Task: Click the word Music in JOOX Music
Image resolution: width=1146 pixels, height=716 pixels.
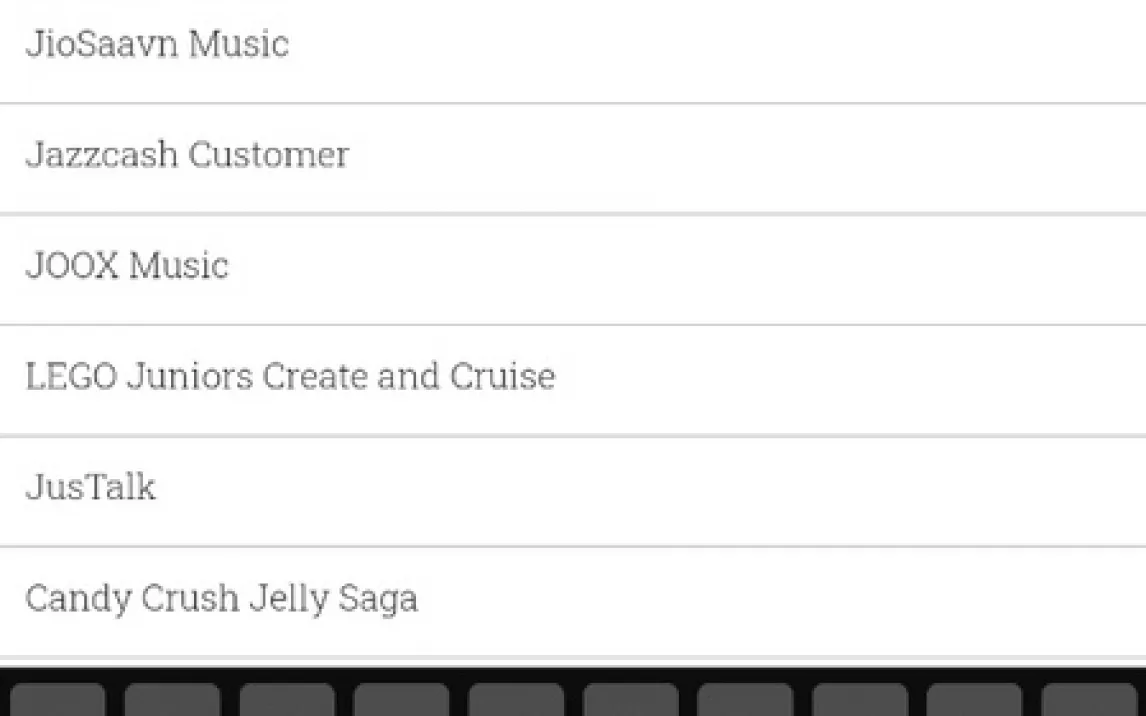Action: point(179,267)
